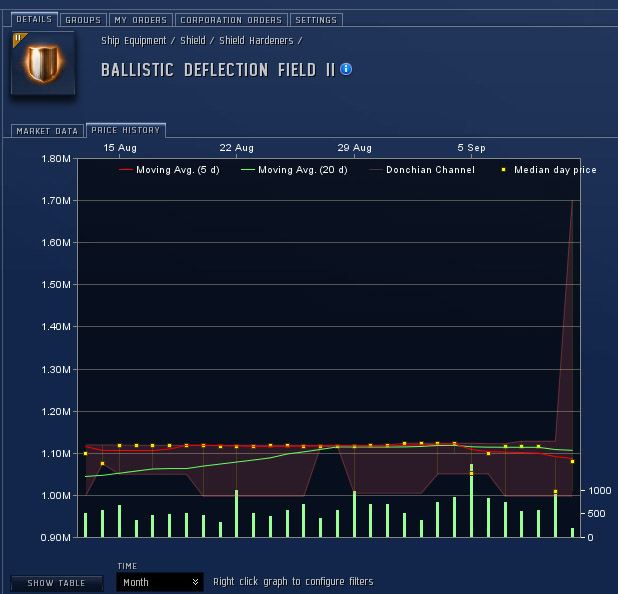Open the Settings tab
Image resolution: width=618 pixels, height=594 pixels.
(x=316, y=20)
